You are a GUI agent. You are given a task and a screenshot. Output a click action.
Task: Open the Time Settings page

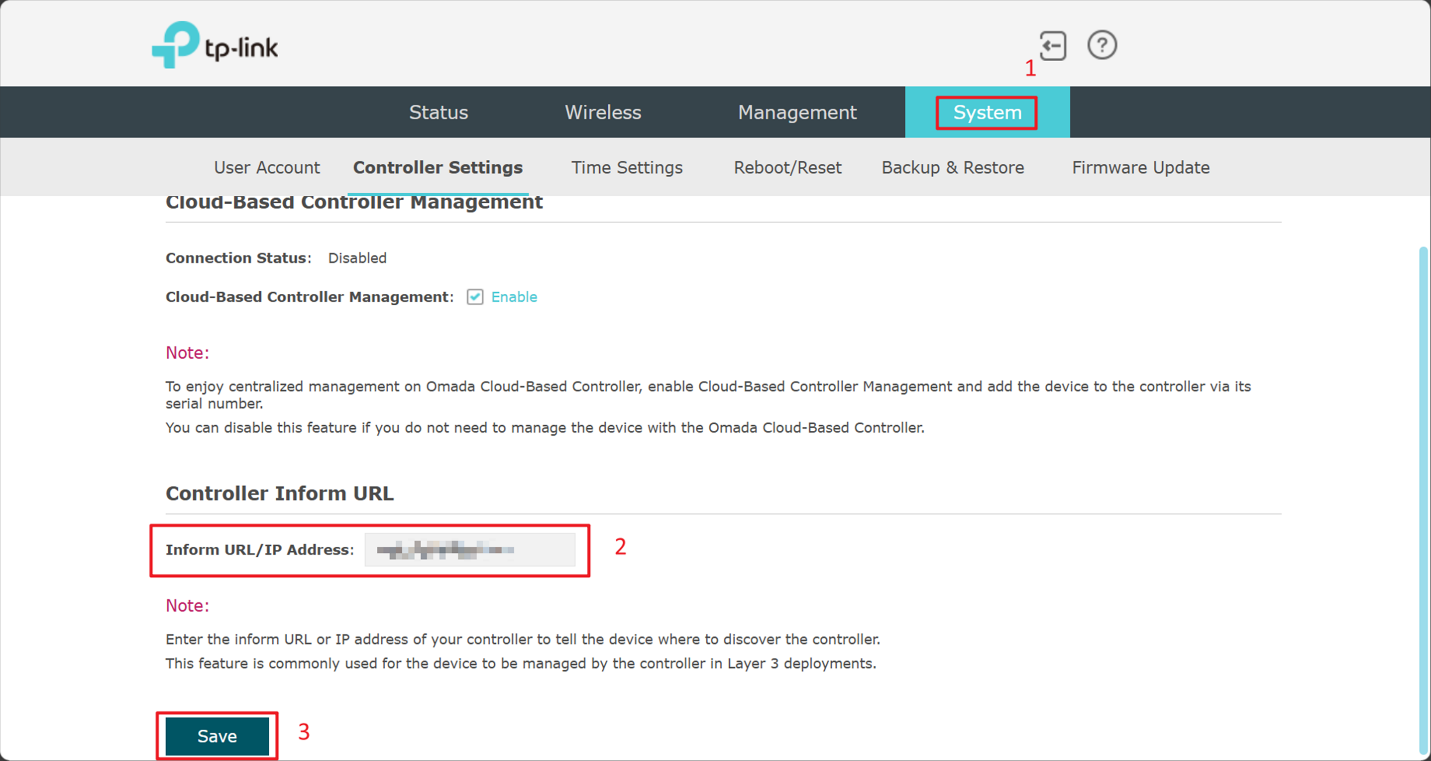(x=626, y=168)
